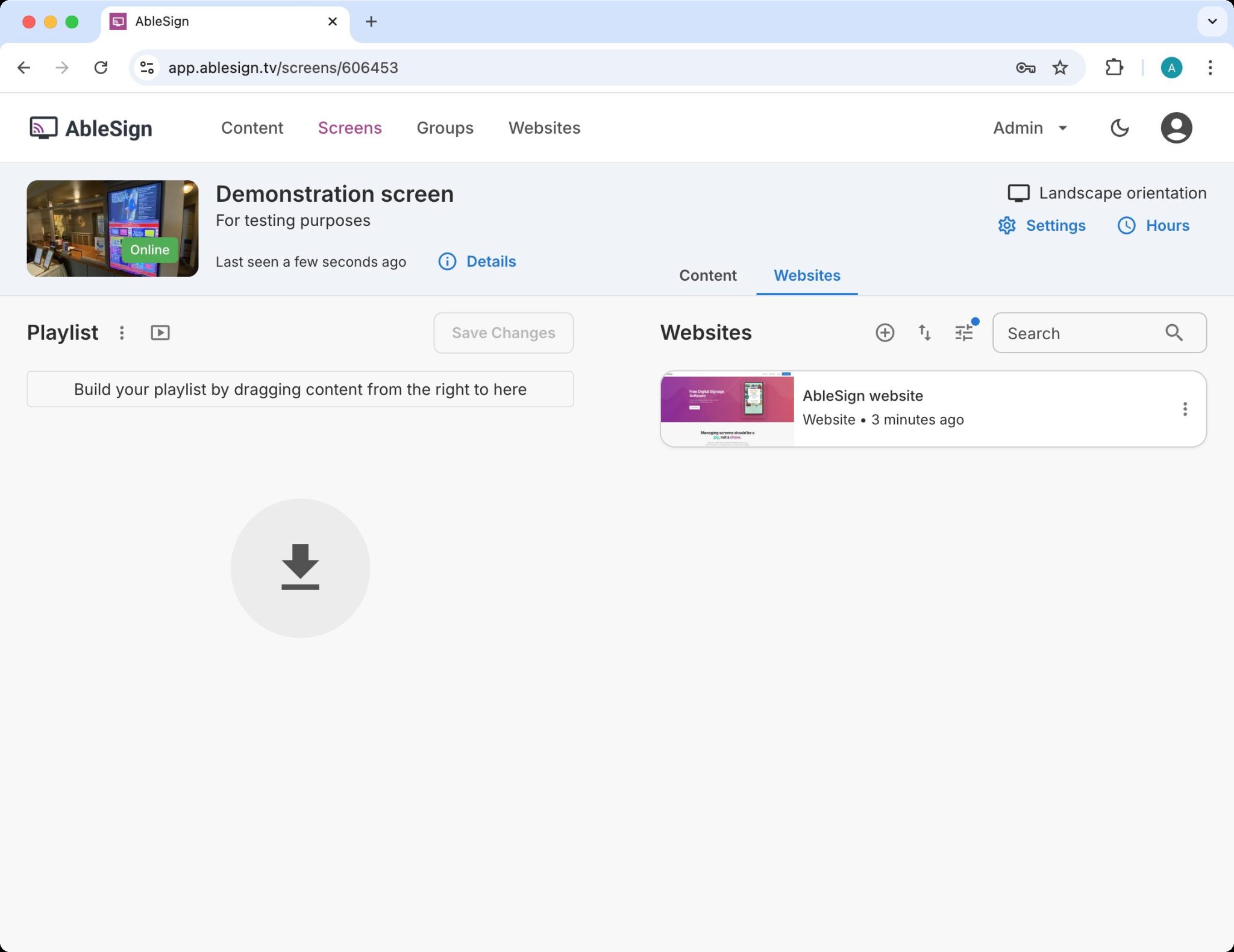1234x952 pixels.
Task: Click the Save Changes button
Action: [504, 333]
